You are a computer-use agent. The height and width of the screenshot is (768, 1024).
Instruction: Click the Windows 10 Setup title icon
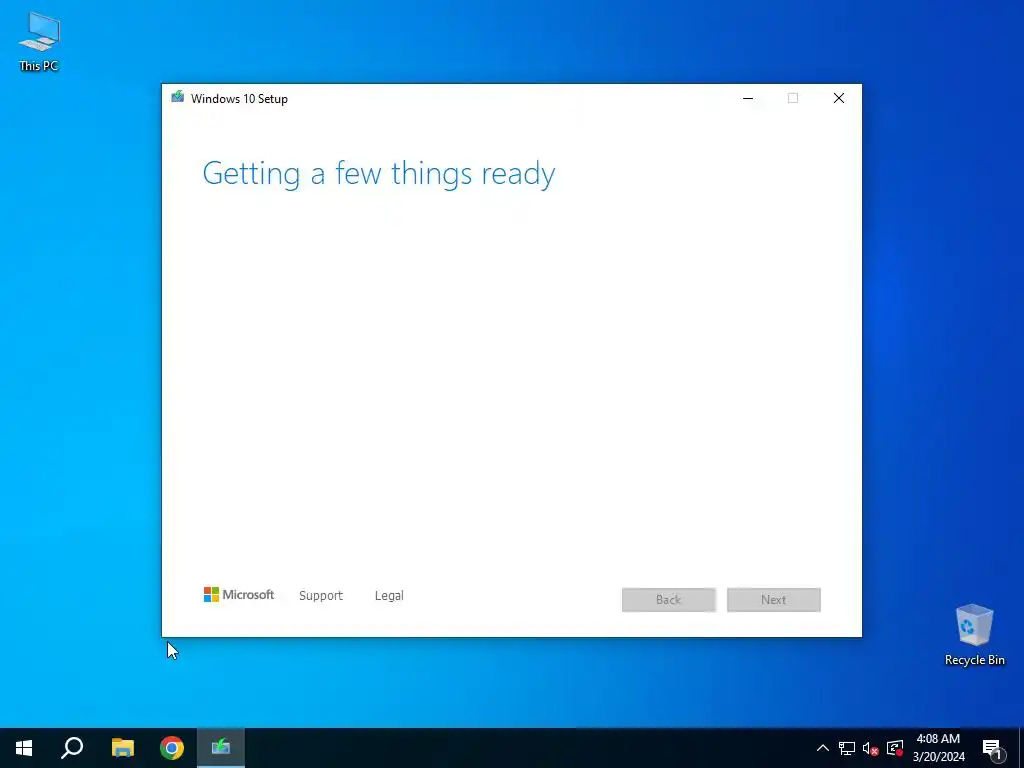point(178,98)
